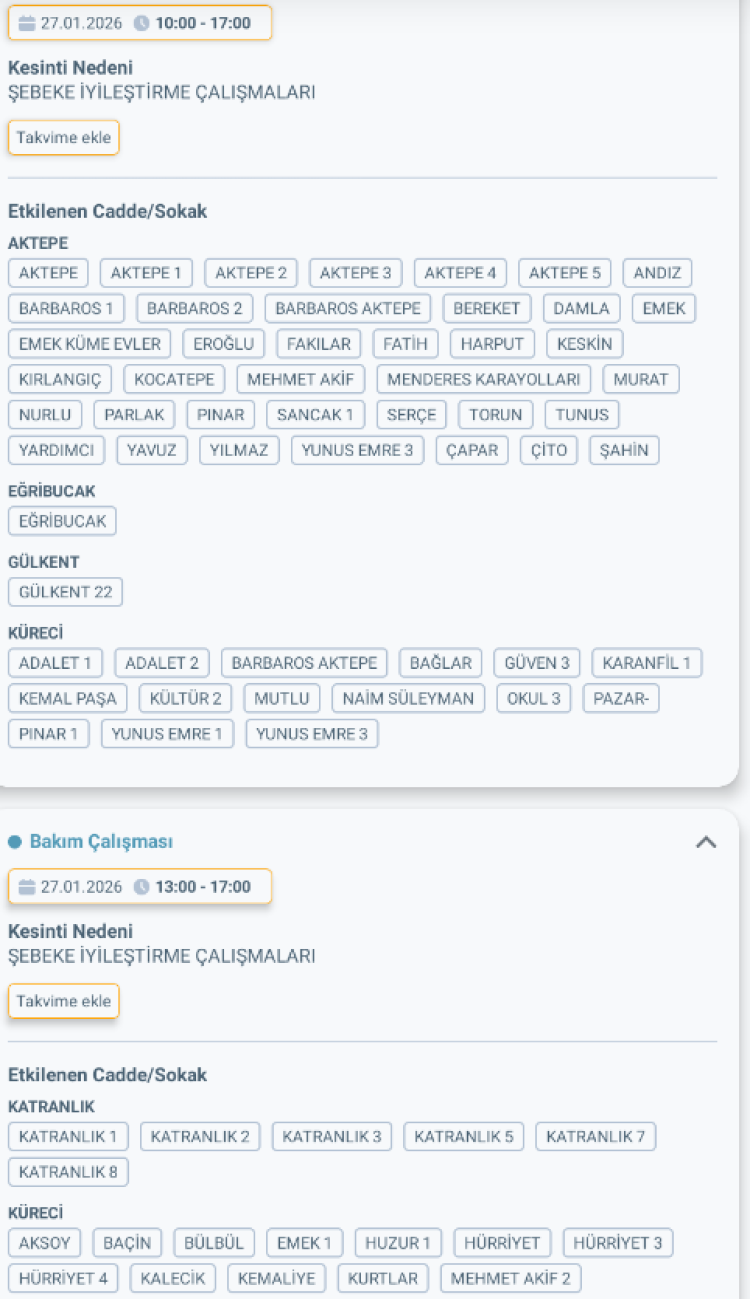Select the HUZUR 1 chip
The height and width of the screenshot is (1299, 750).
(398, 1243)
